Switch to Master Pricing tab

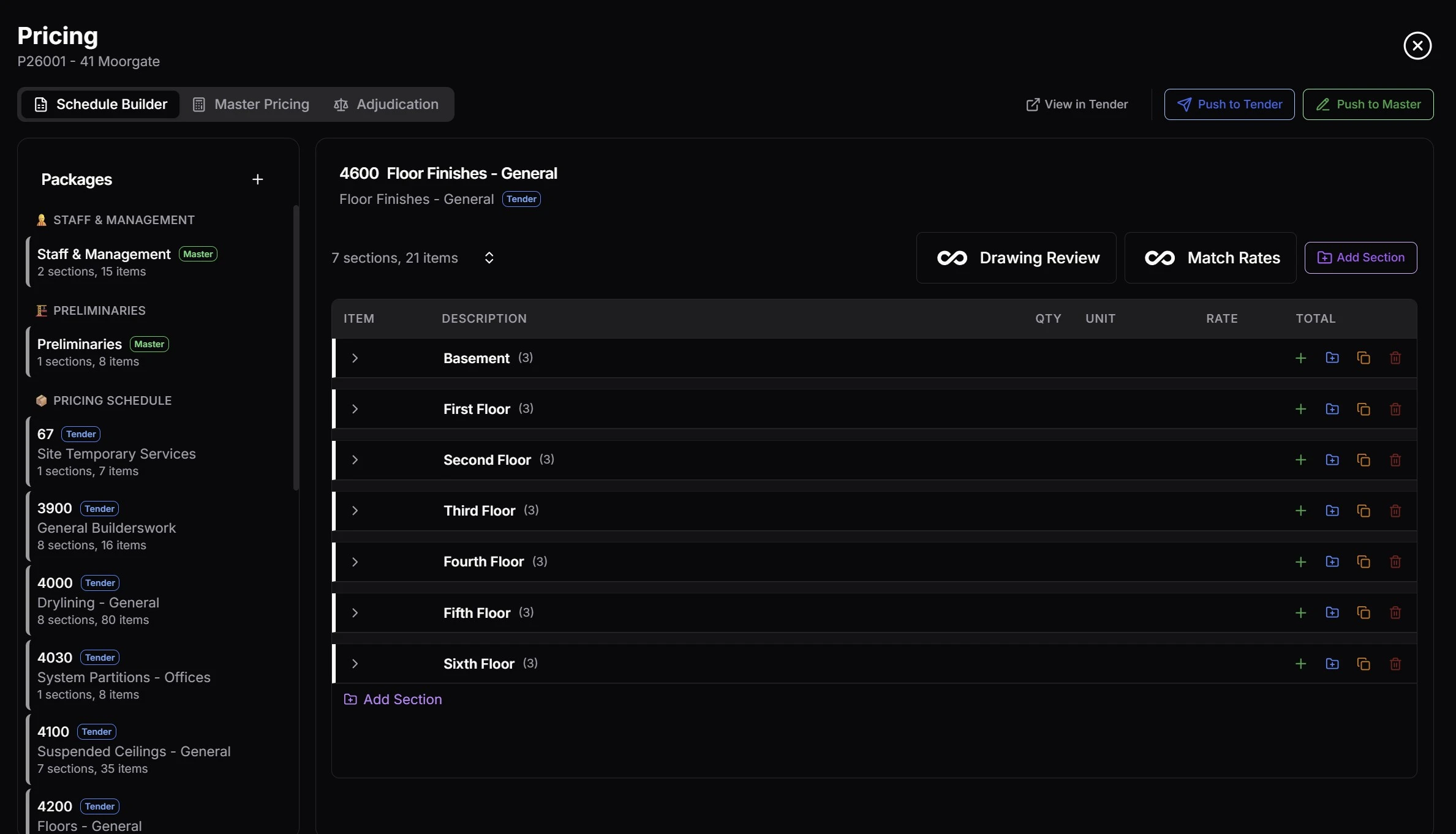(251, 105)
